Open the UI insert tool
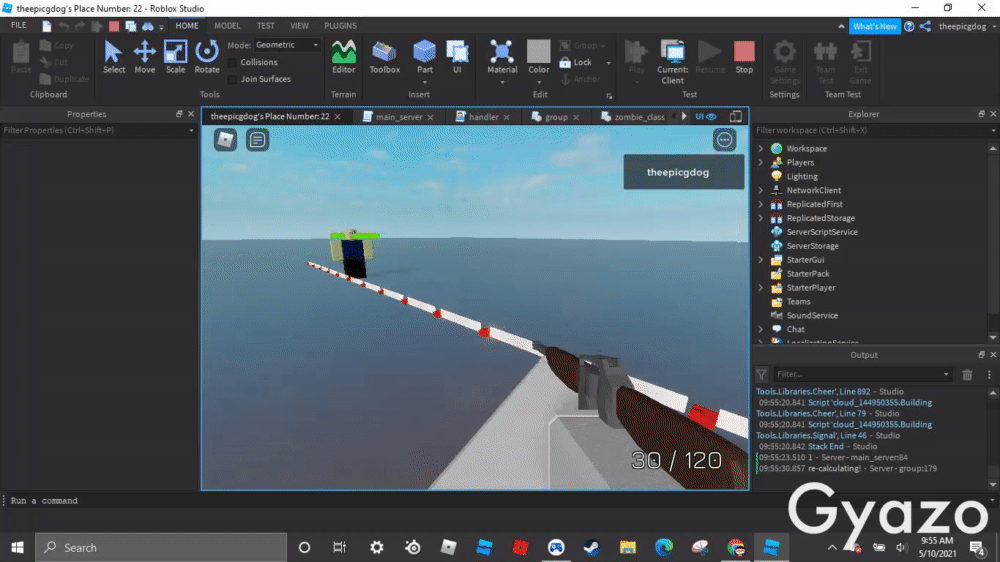Viewport: 1000px width, 562px height. point(457,57)
